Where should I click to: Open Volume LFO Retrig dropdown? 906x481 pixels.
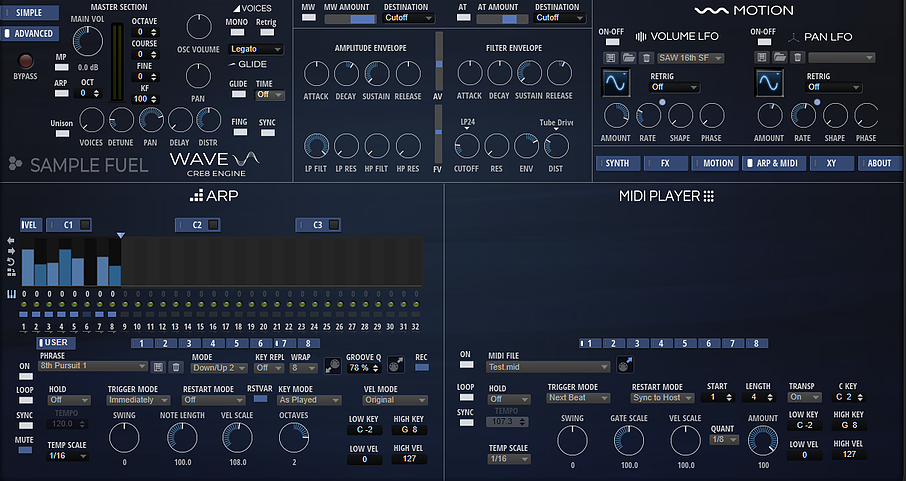click(674, 87)
